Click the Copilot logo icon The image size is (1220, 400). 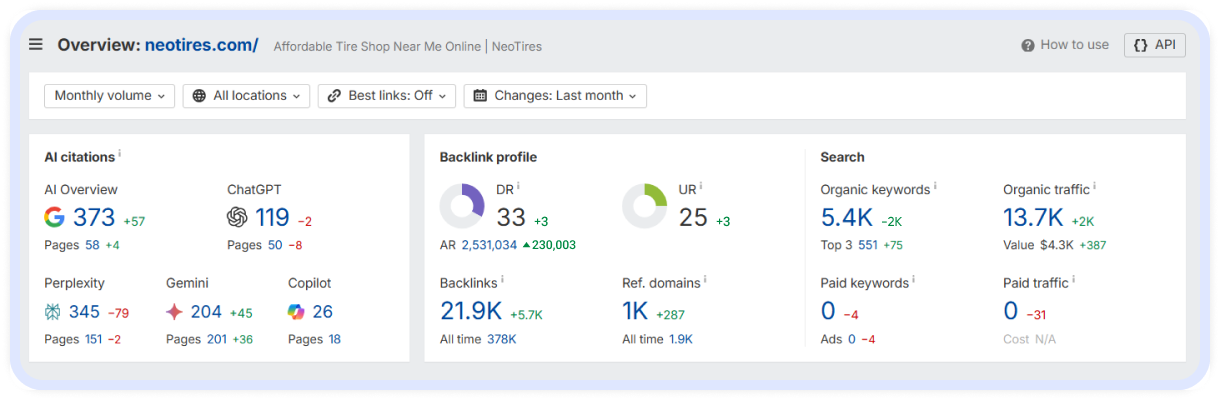[297, 312]
